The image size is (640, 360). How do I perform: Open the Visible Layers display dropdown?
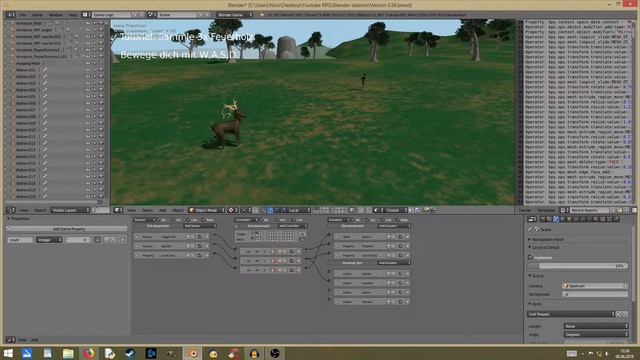(x=70, y=210)
